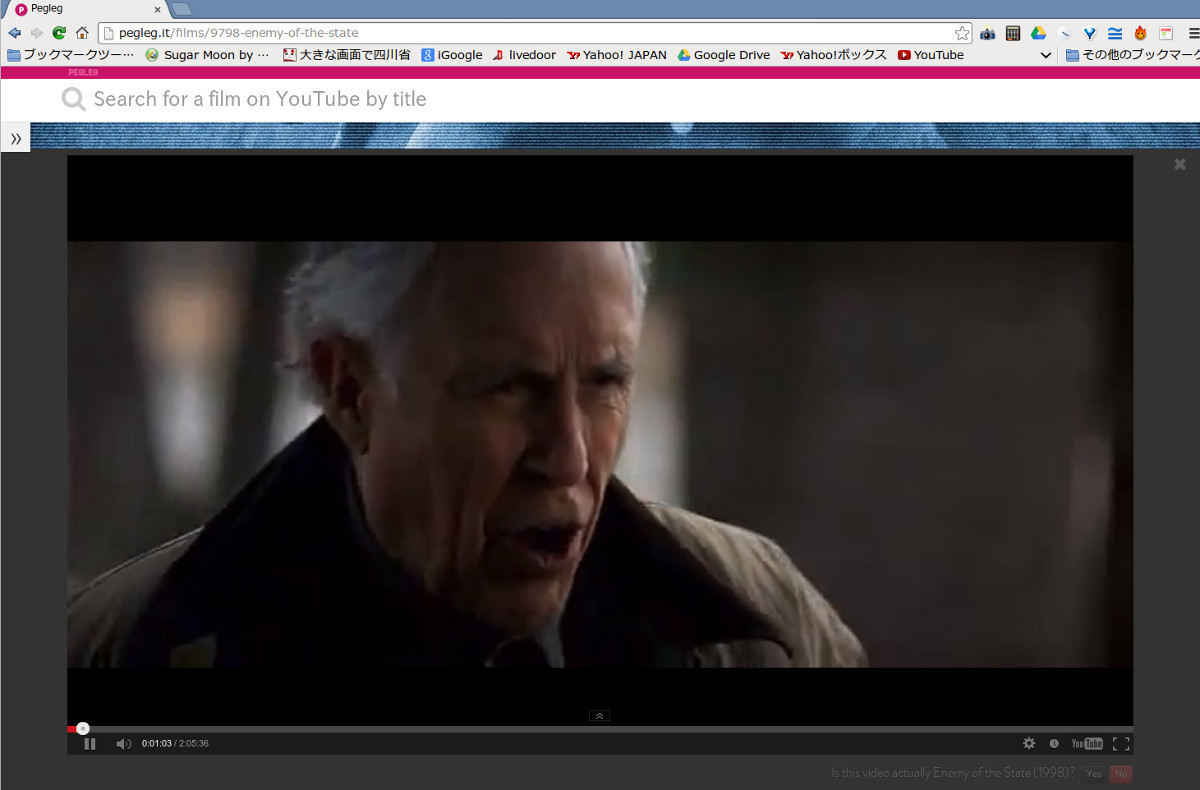Open the livedoor bookmark
The height and width of the screenshot is (790, 1200).
[524, 55]
